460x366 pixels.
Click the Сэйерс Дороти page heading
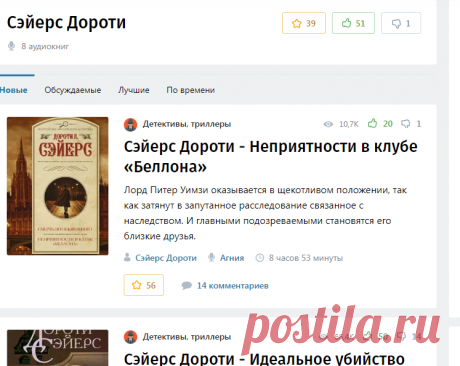point(66,23)
